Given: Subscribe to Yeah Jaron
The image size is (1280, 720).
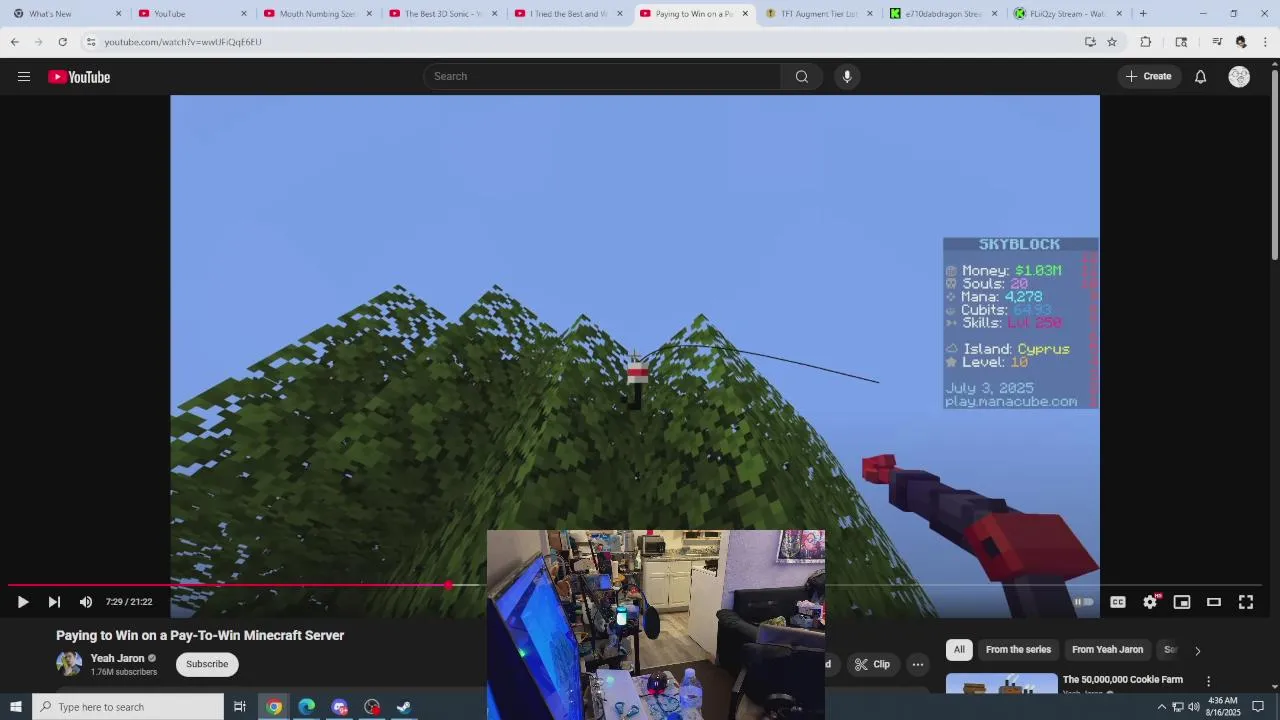Looking at the screenshot, I should 207,664.
